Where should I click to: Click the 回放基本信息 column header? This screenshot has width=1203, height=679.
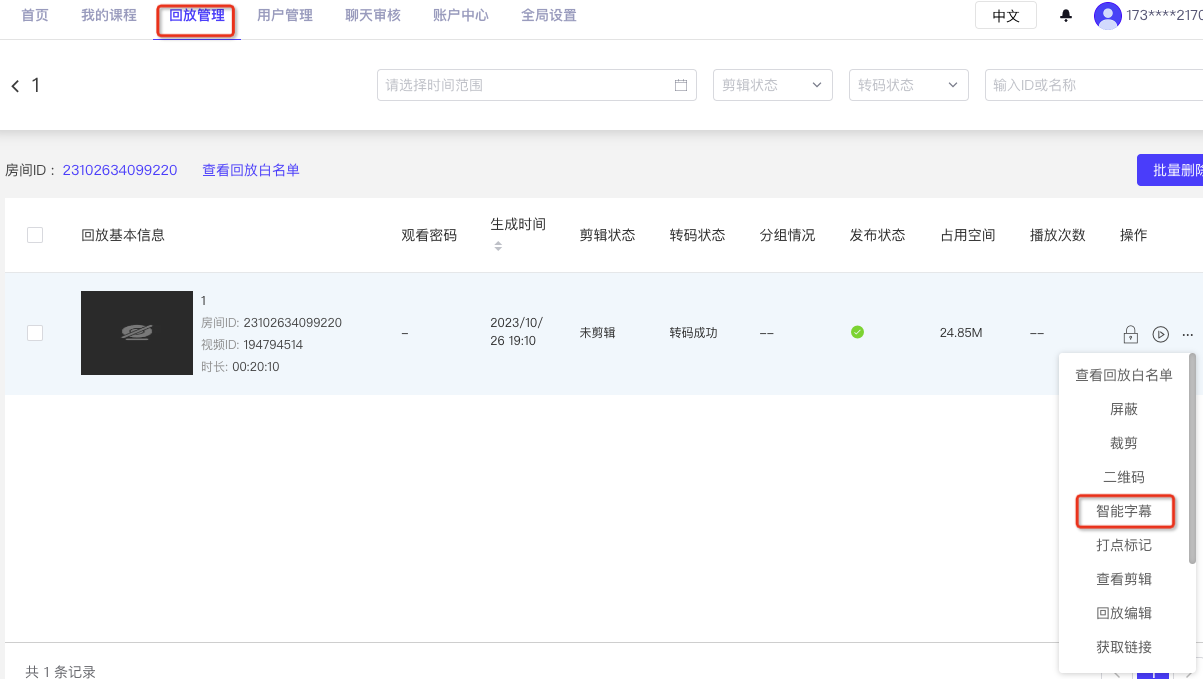(123, 235)
